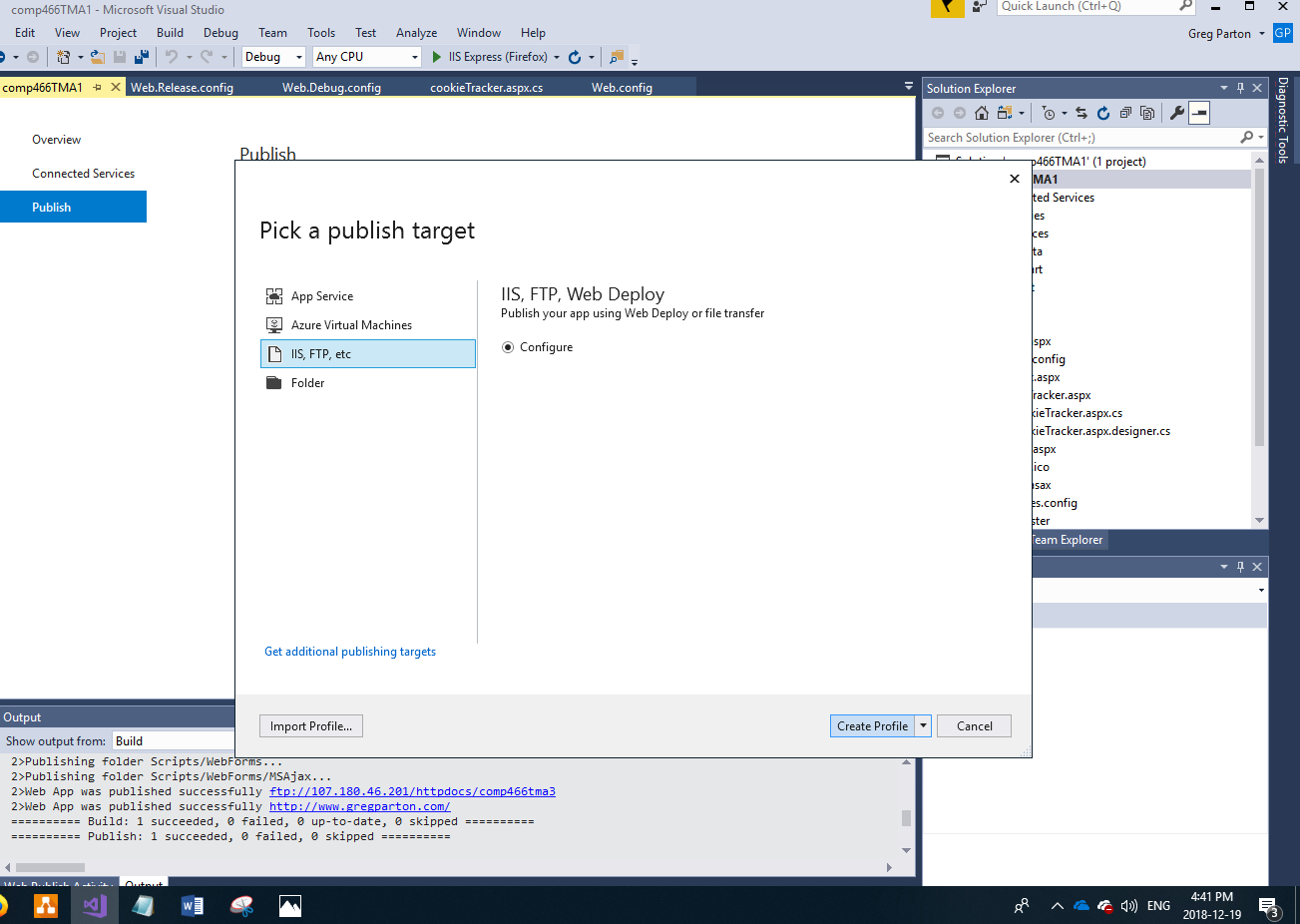Open the ftp://107.180.46.201 output link

coord(412,792)
